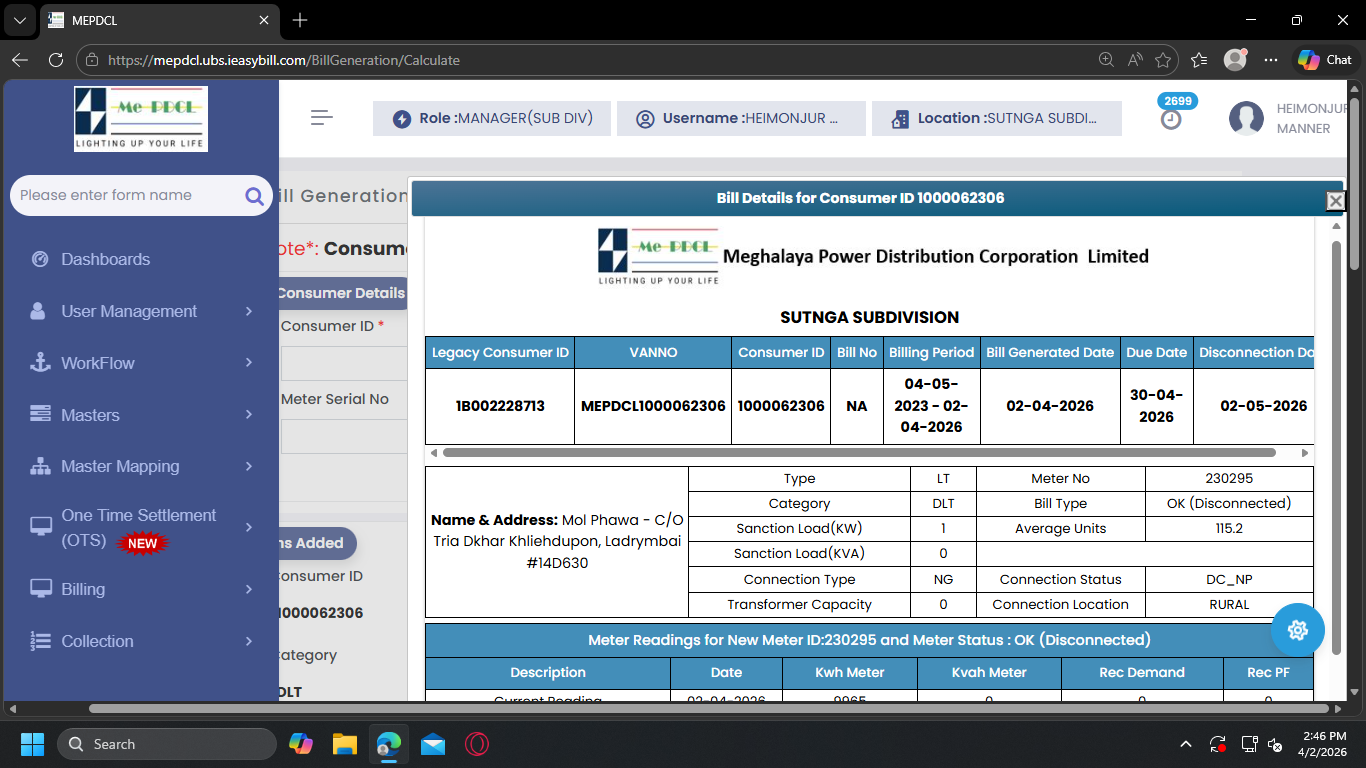Click the Role: MANAGER(SUB DIV) button
Viewport: 1366px width, 768px height.
click(x=490, y=118)
